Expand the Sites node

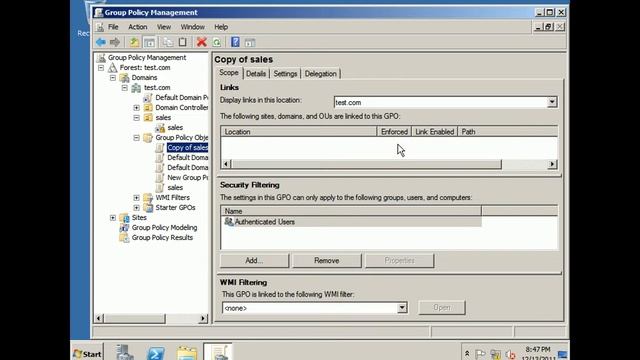coord(113,218)
